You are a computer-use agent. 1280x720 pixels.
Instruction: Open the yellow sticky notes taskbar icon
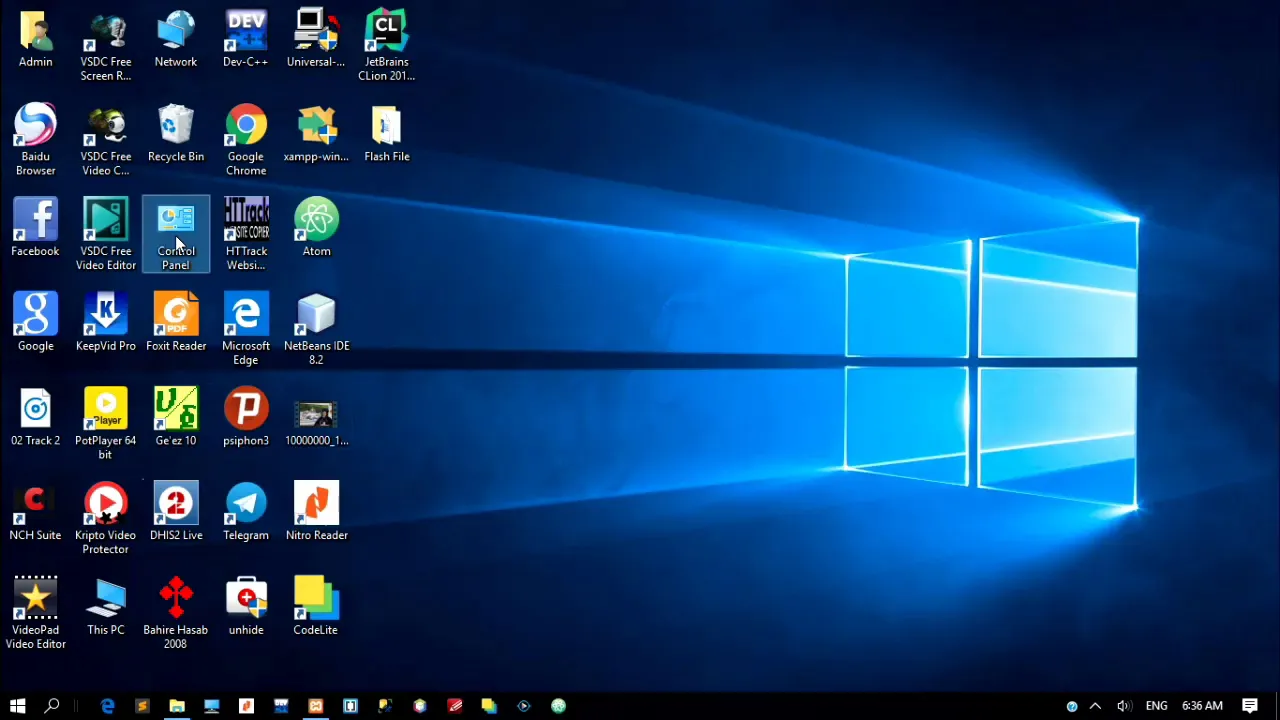(489, 706)
